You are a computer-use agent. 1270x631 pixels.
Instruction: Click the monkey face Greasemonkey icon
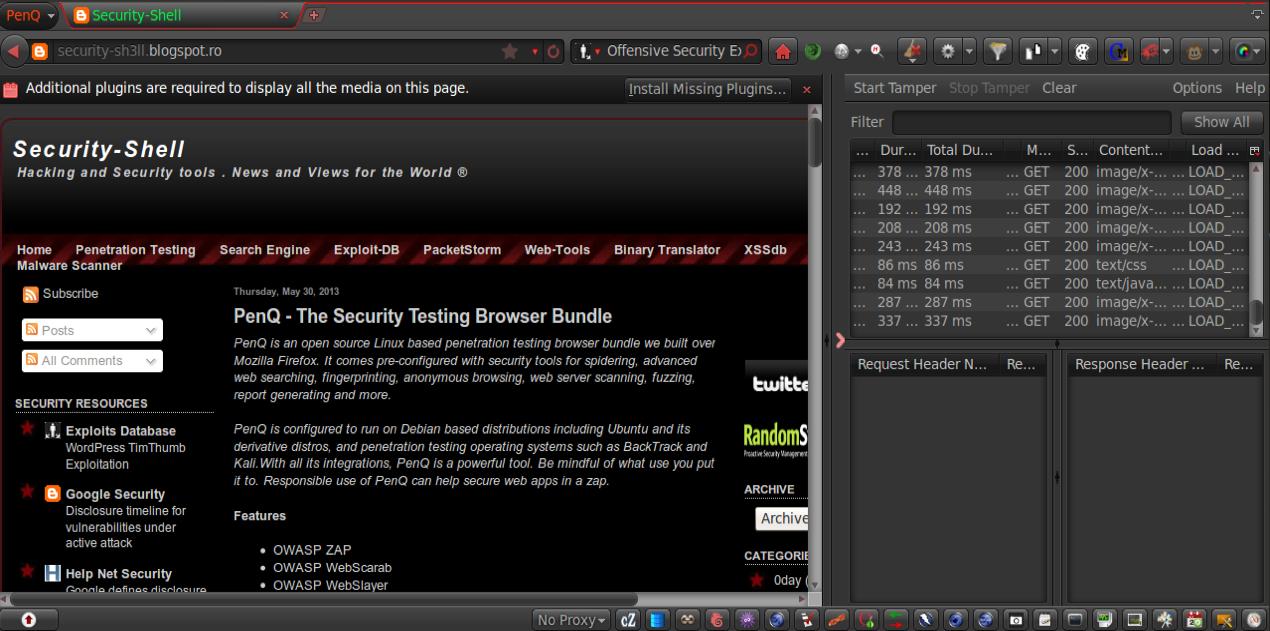click(x=1193, y=51)
